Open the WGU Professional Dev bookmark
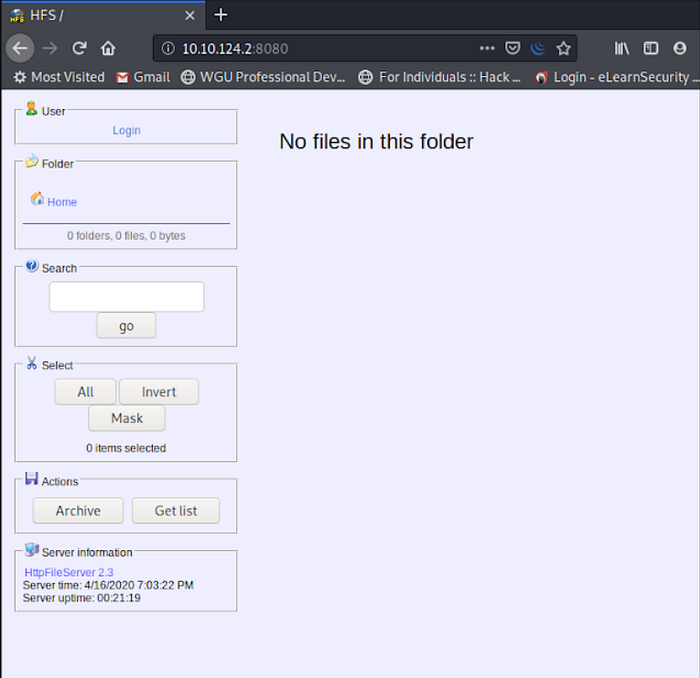This screenshot has height=678, width=700. tap(263, 77)
